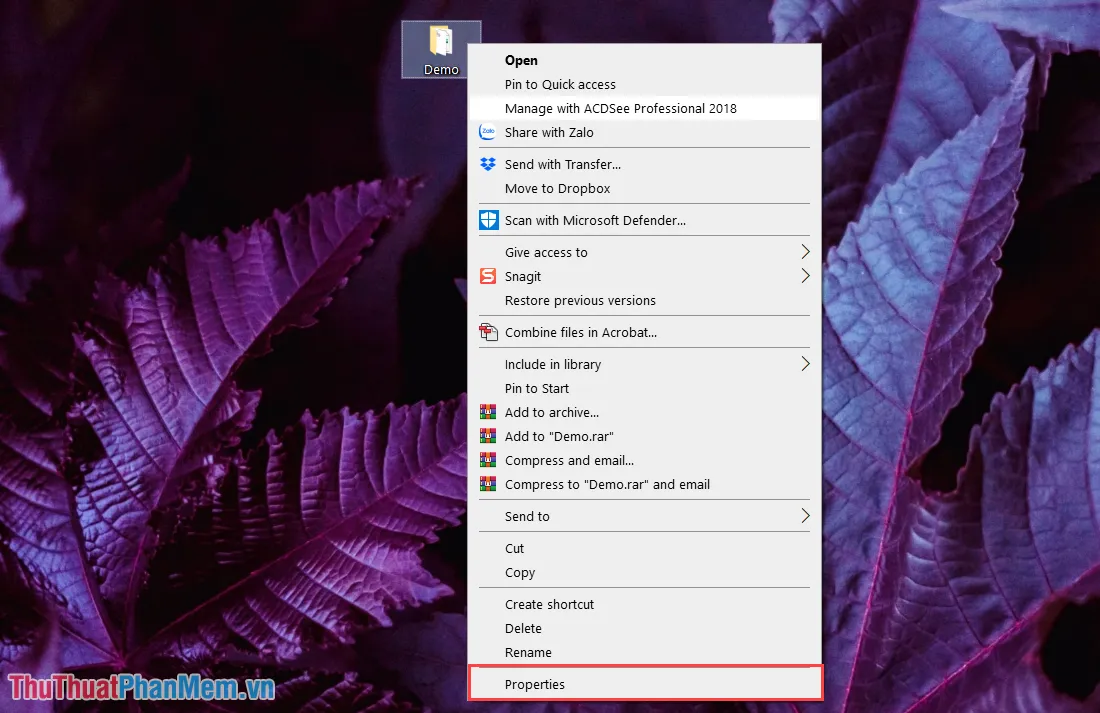Choose Delete from the context menu
Viewport: 1100px width, 713px height.
[x=523, y=628]
